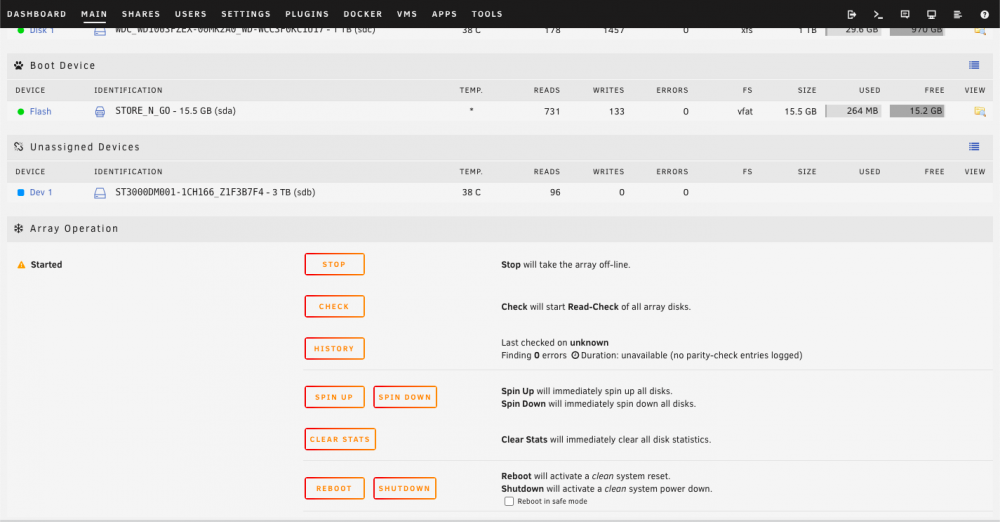Click the ST3000DM001-1CH166_Z1F3B7F4 identification text
This screenshot has width=1000, height=522.
click(215, 192)
